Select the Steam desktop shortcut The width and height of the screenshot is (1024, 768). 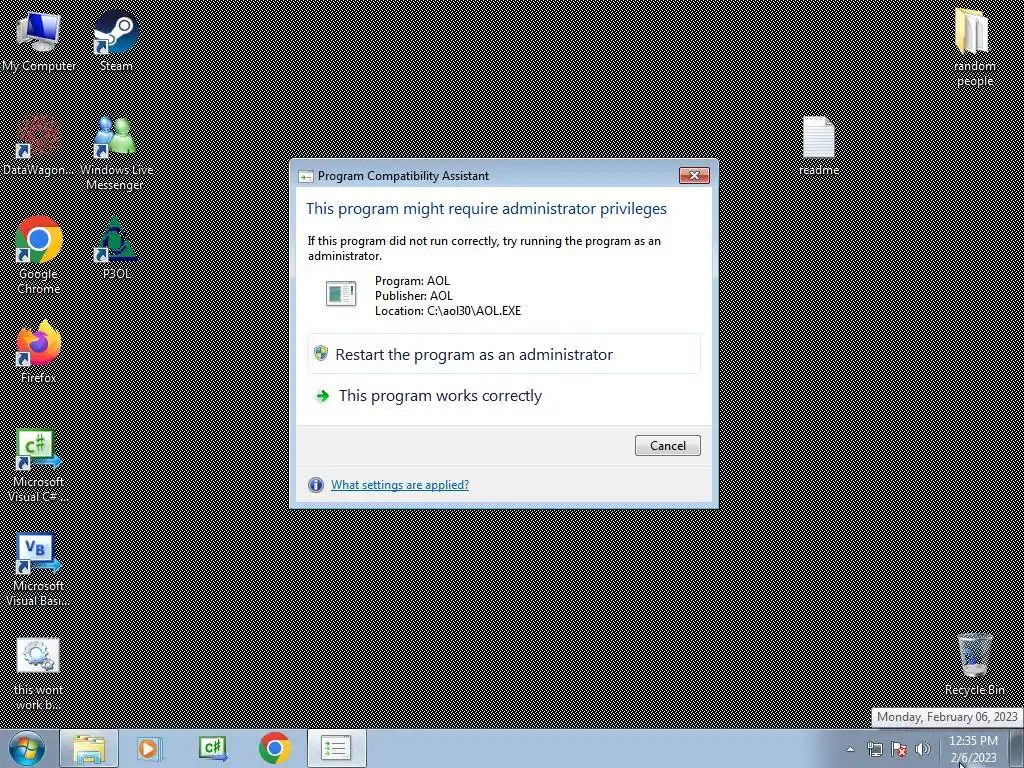pos(116,40)
